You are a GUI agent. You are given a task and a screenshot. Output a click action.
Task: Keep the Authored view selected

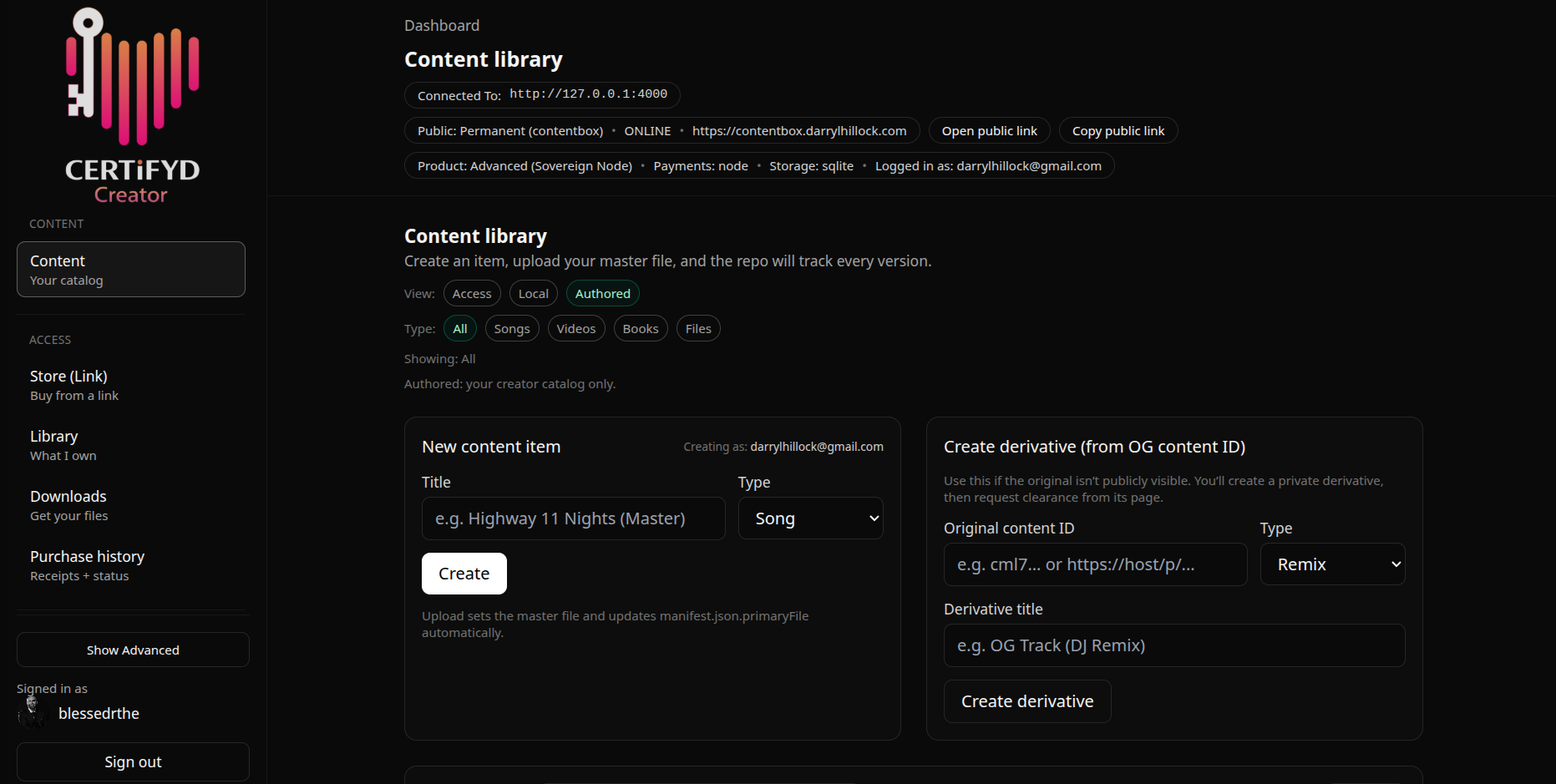[x=602, y=293]
